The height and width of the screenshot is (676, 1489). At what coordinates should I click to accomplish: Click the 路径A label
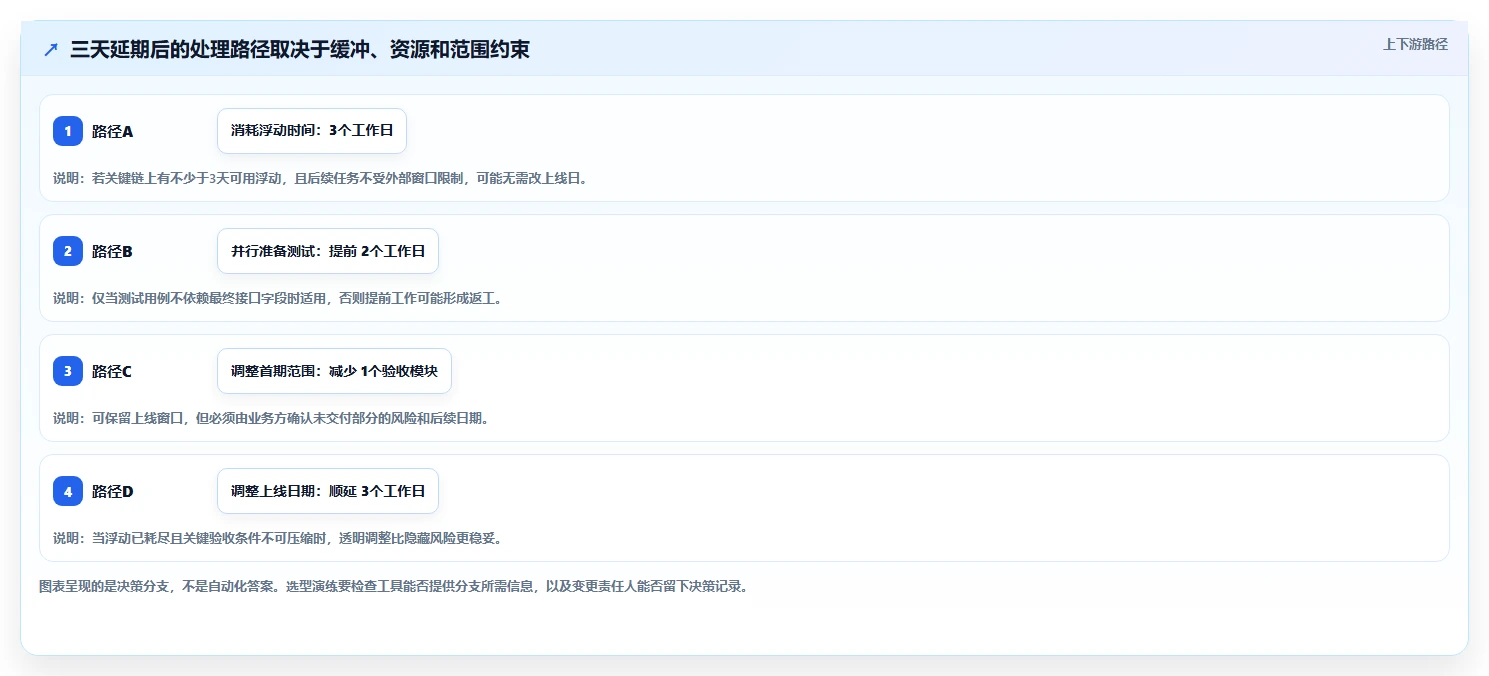tap(112, 131)
